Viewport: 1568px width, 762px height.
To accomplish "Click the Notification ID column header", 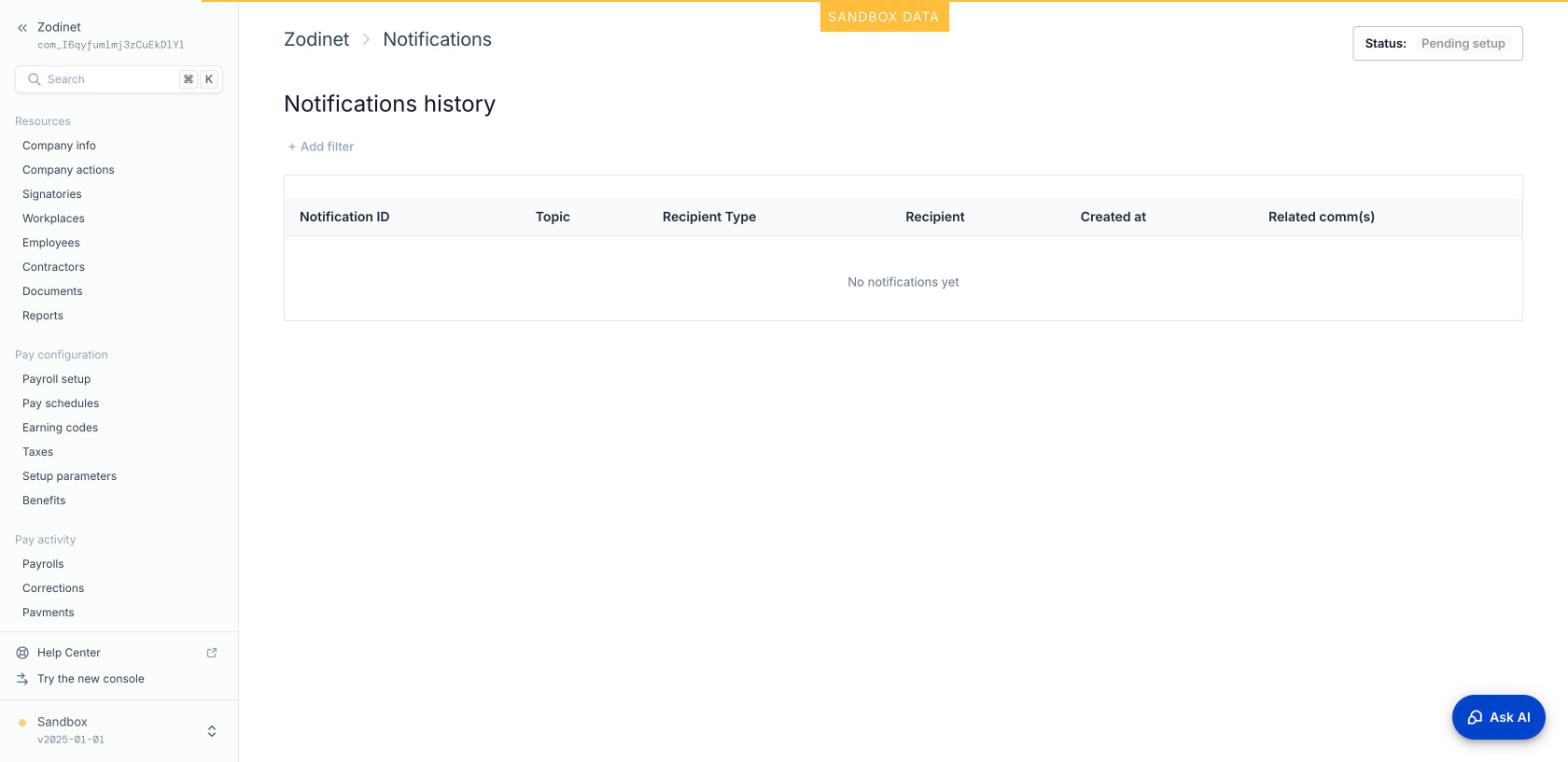I will [x=344, y=217].
